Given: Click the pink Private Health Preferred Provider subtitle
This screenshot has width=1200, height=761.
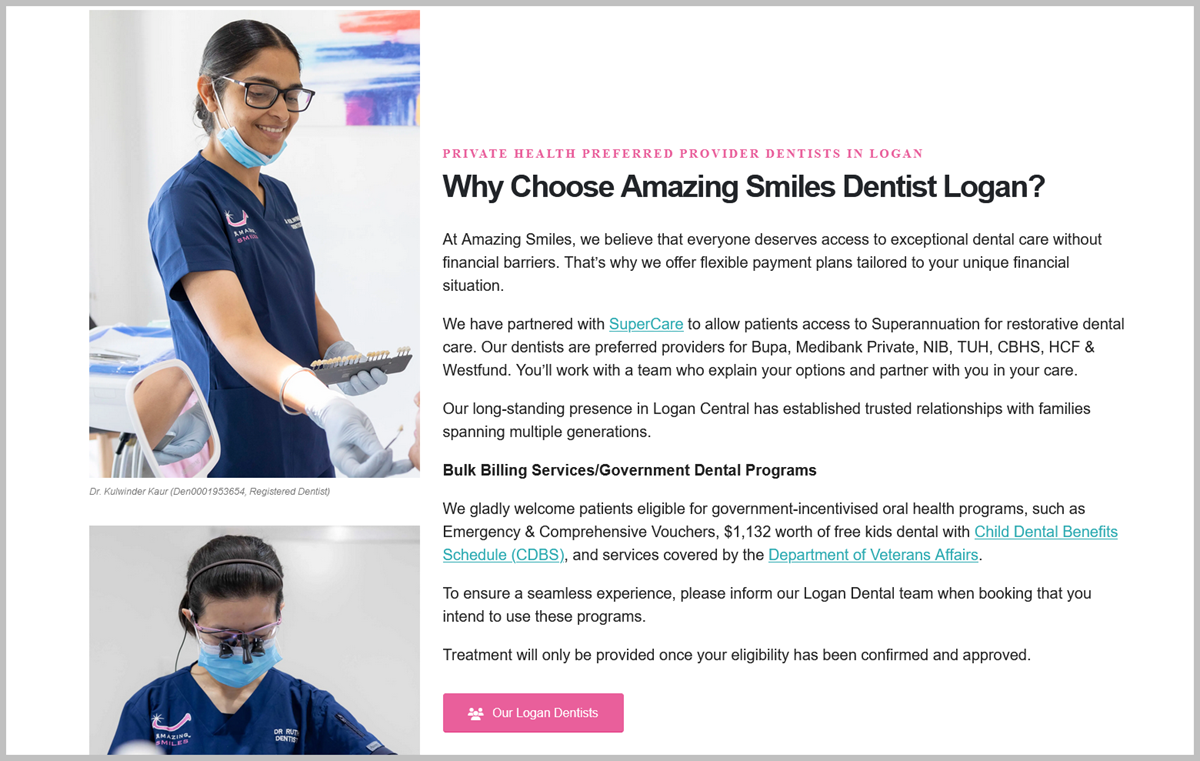Looking at the screenshot, I should tap(683, 153).
